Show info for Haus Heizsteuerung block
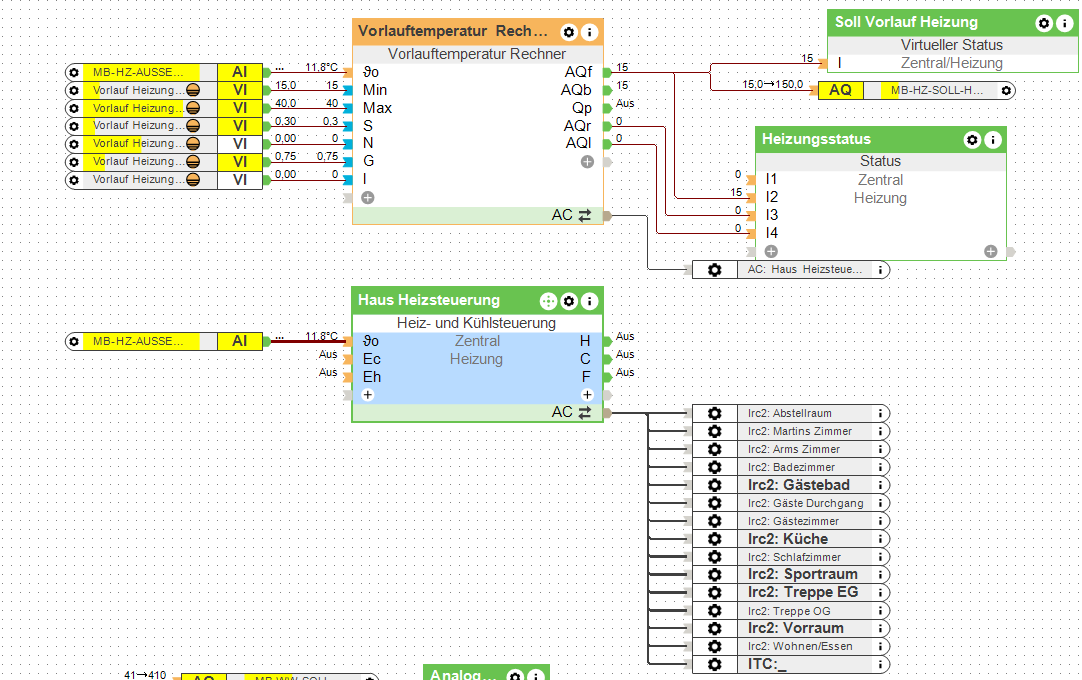The width and height of the screenshot is (1082, 680). [x=589, y=301]
